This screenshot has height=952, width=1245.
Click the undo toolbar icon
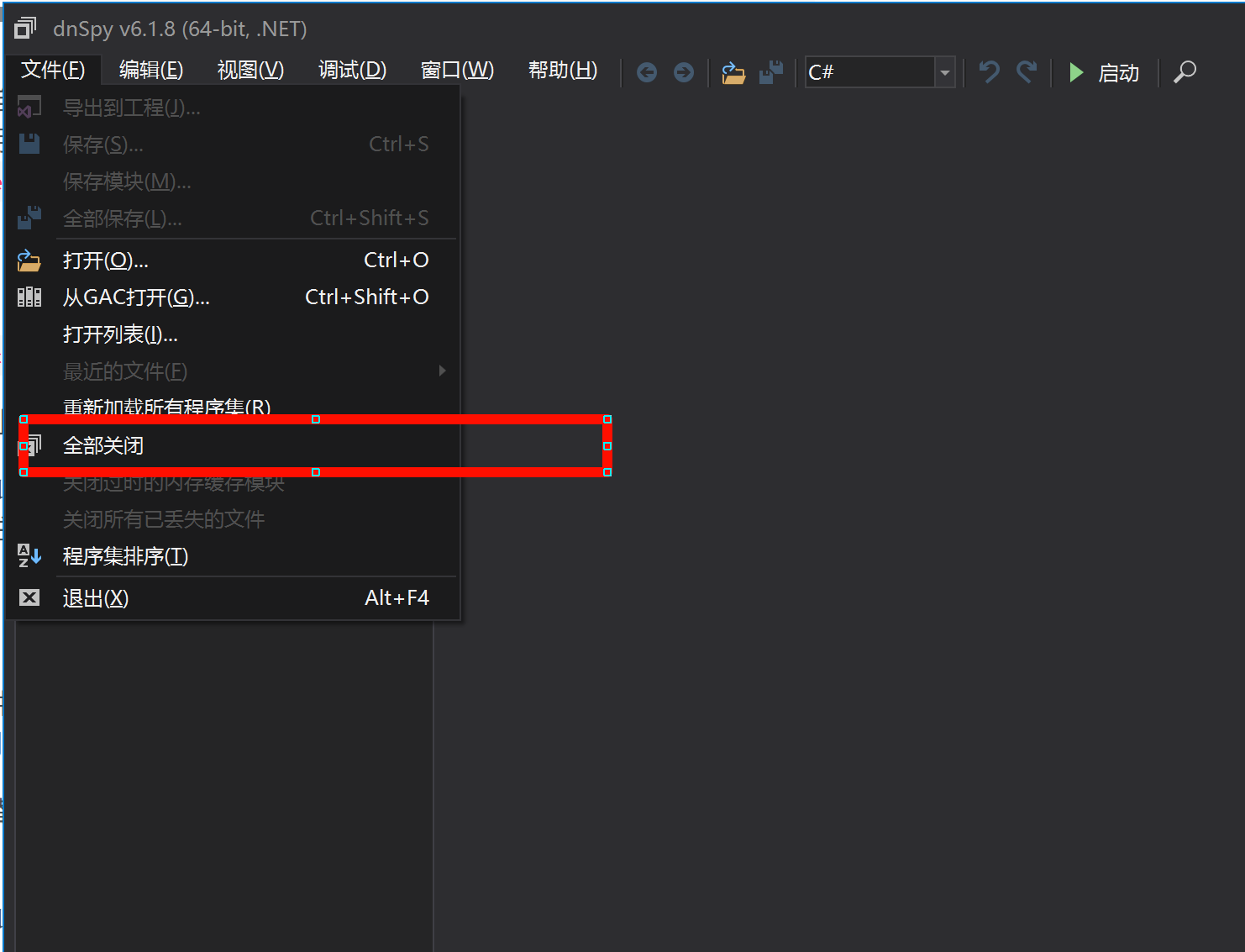pos(989,72)
